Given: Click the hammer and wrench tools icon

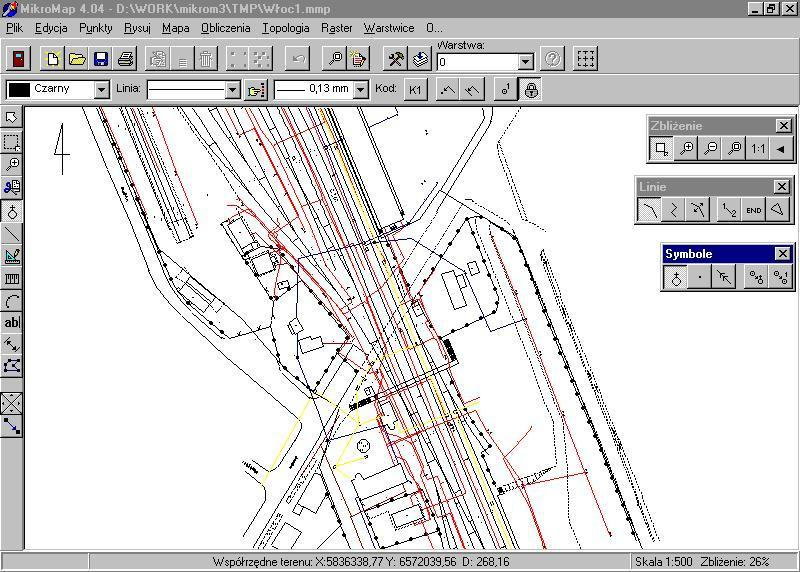Looking at the screenshot, I should click(x=395, y=60).
